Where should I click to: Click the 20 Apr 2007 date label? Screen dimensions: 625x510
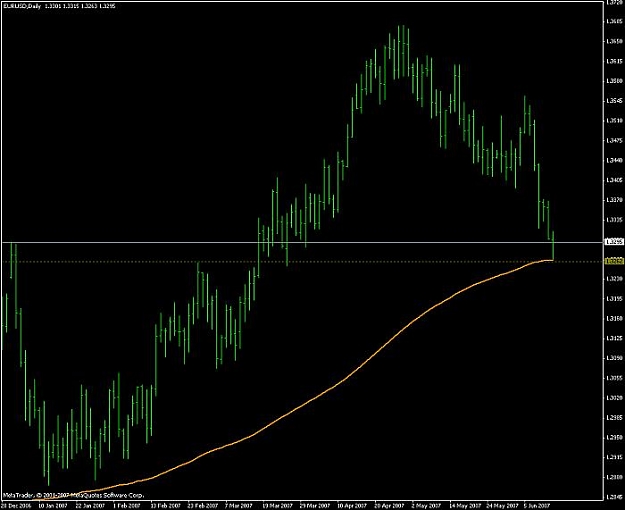(390, 506)
